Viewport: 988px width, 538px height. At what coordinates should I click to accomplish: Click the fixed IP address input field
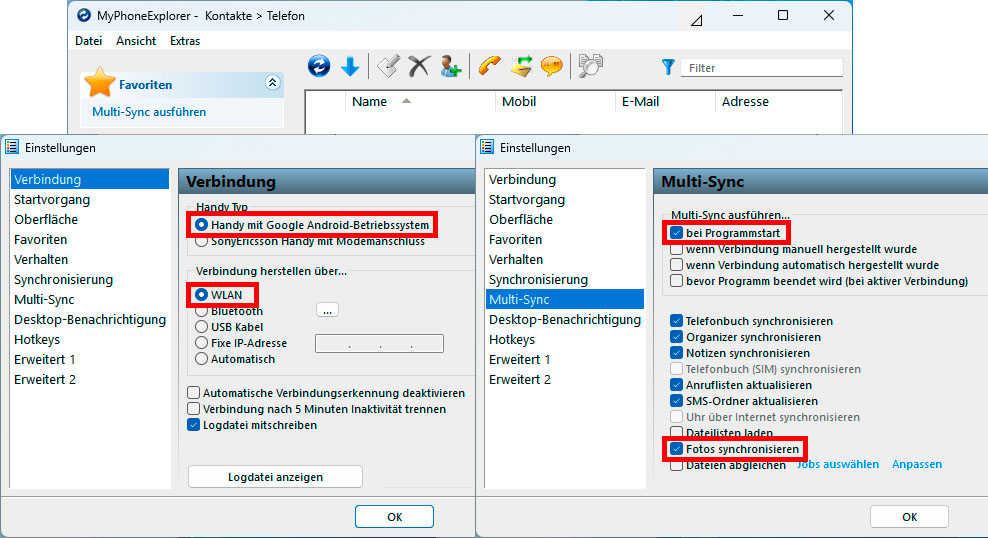379,343
